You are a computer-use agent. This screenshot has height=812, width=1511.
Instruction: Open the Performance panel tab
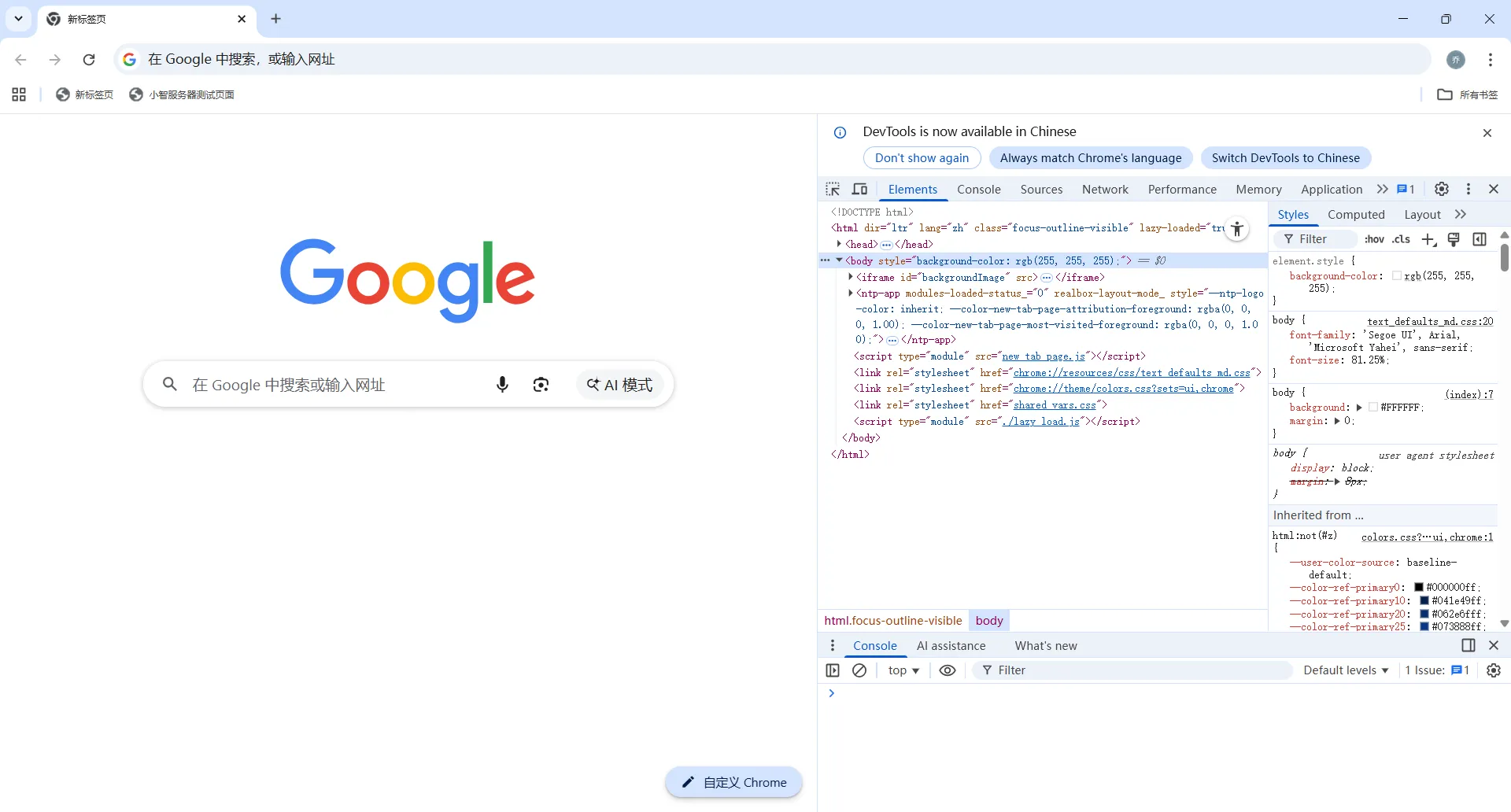point(1182,189)
